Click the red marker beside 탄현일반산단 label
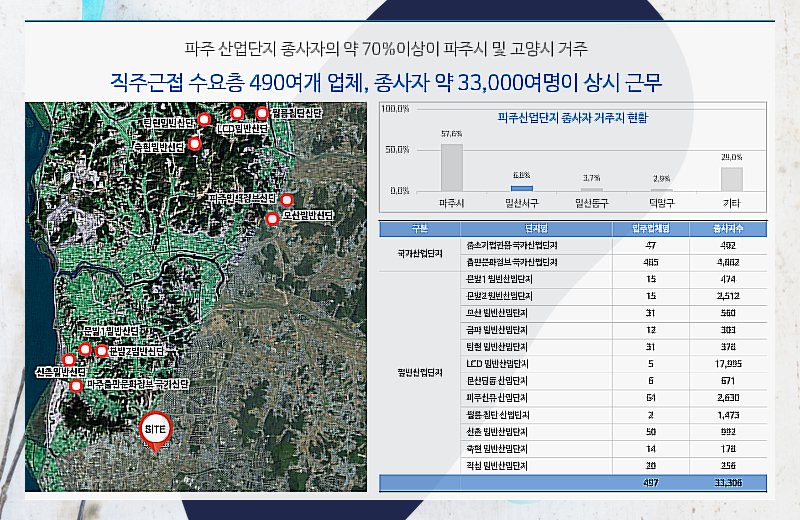Viewport: 800px width, 520px height. tap(204, 119)
